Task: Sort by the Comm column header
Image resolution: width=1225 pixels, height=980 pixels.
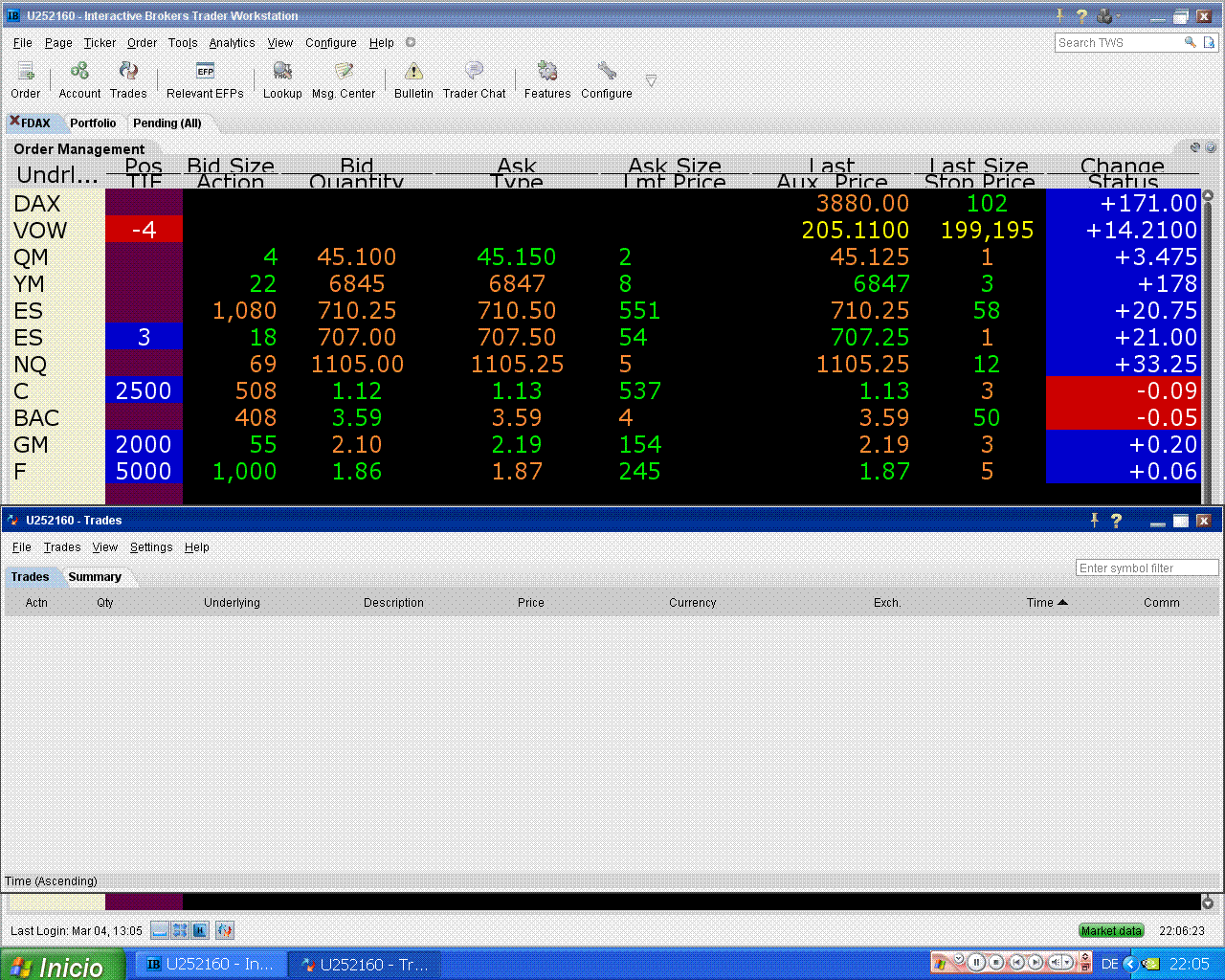Action: coord(1162,603)
